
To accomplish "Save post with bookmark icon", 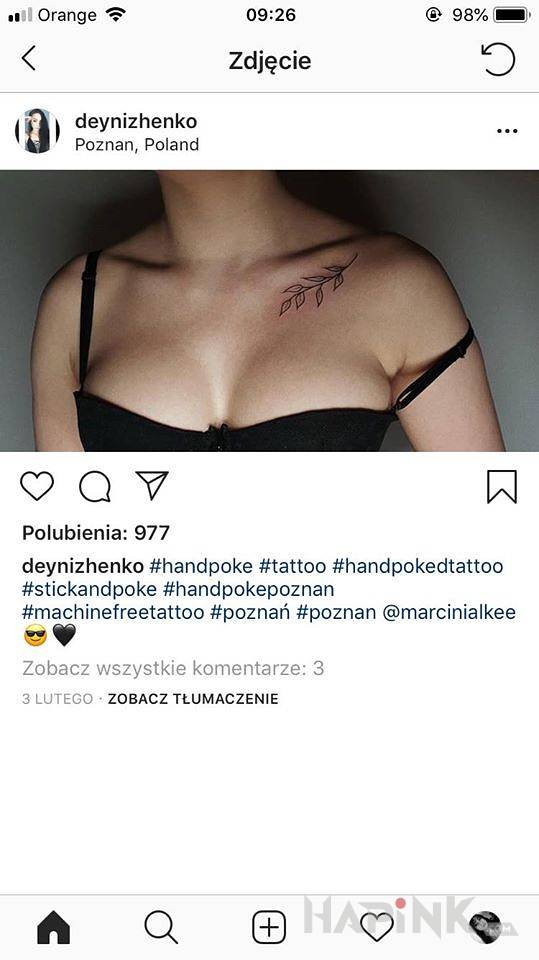I will click(x=502, y=487).
